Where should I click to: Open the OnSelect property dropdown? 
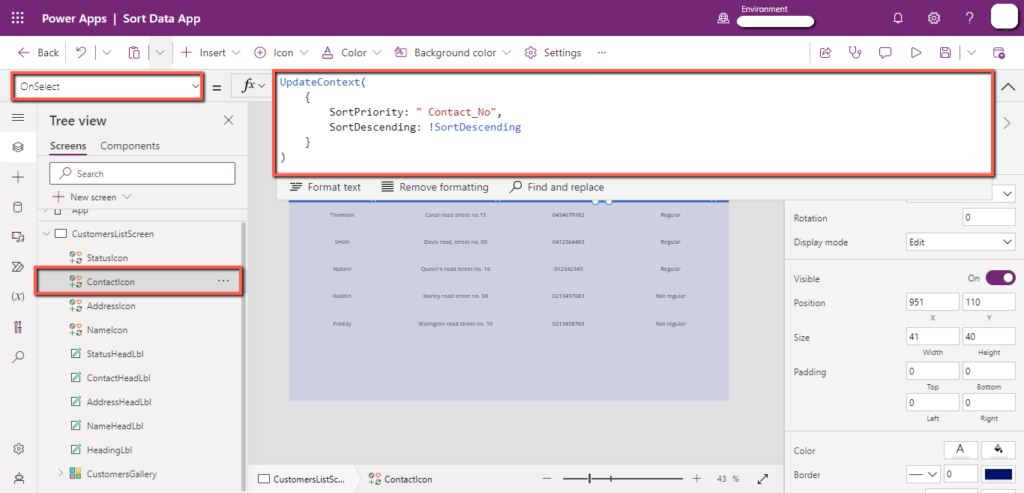click(107, 86)
